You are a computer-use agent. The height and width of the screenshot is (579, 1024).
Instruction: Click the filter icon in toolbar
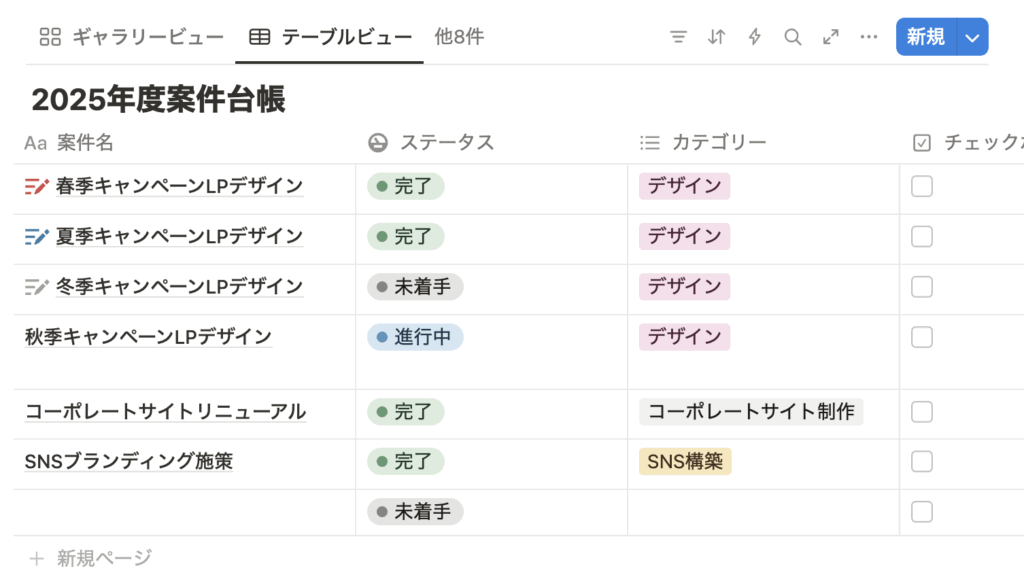click(678, 37)
